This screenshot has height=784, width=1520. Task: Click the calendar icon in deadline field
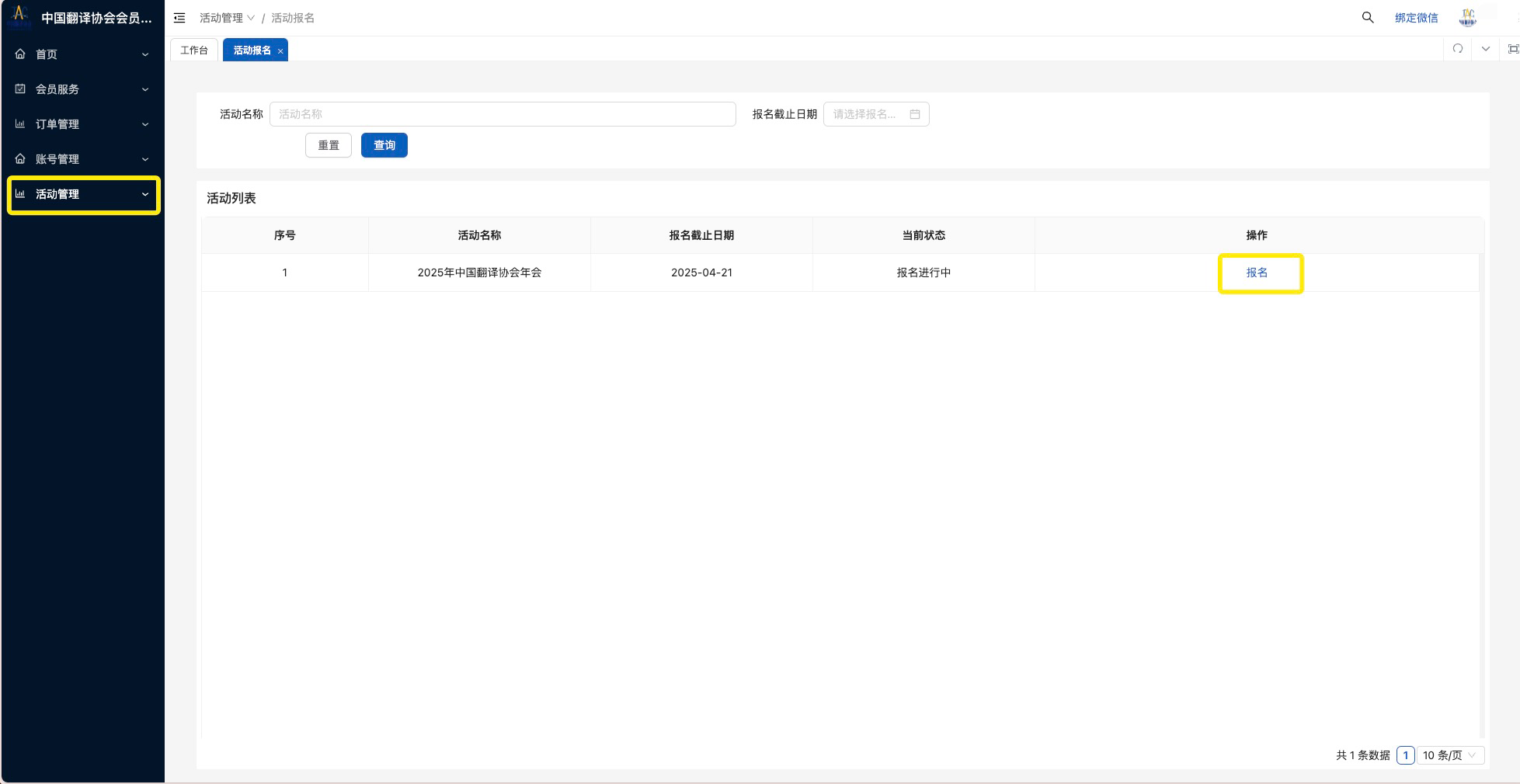pos(915,114)
